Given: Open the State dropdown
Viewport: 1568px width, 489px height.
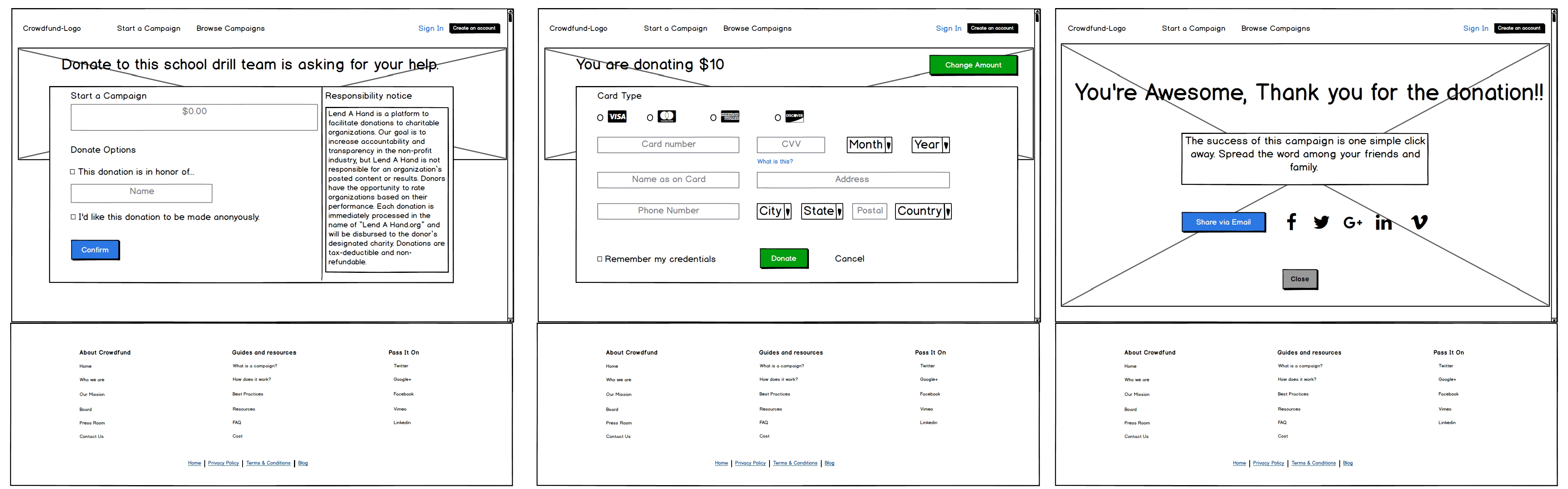Looking at the screenshot, I should (822, 211).
